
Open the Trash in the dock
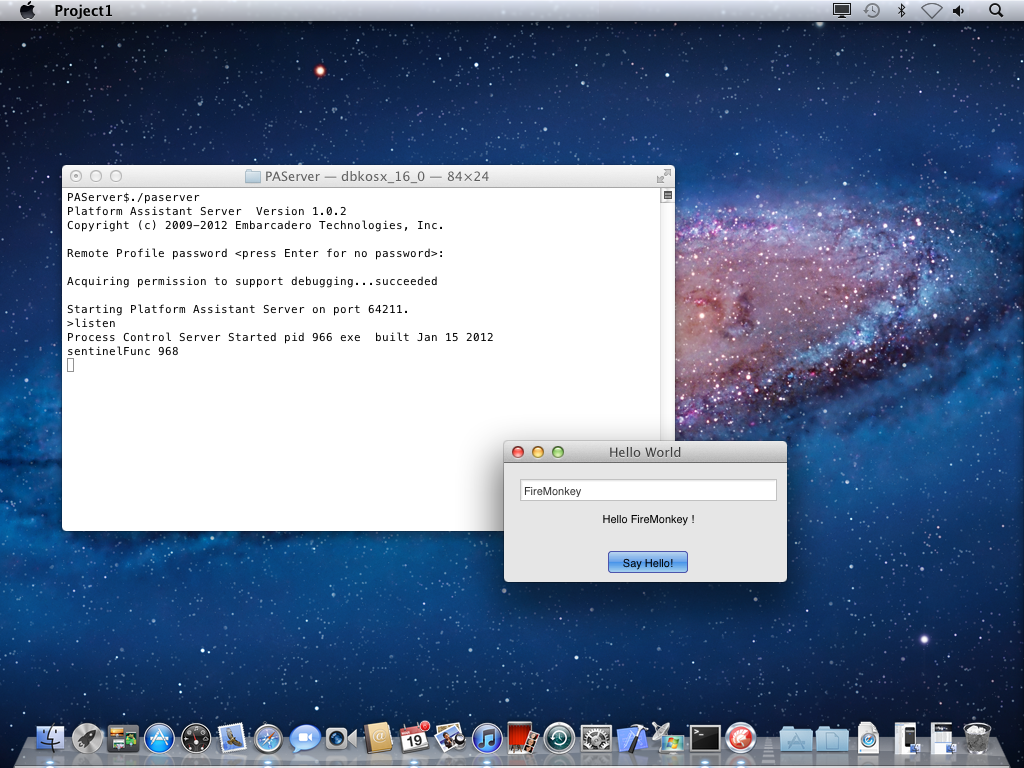(x=977, y=739)
